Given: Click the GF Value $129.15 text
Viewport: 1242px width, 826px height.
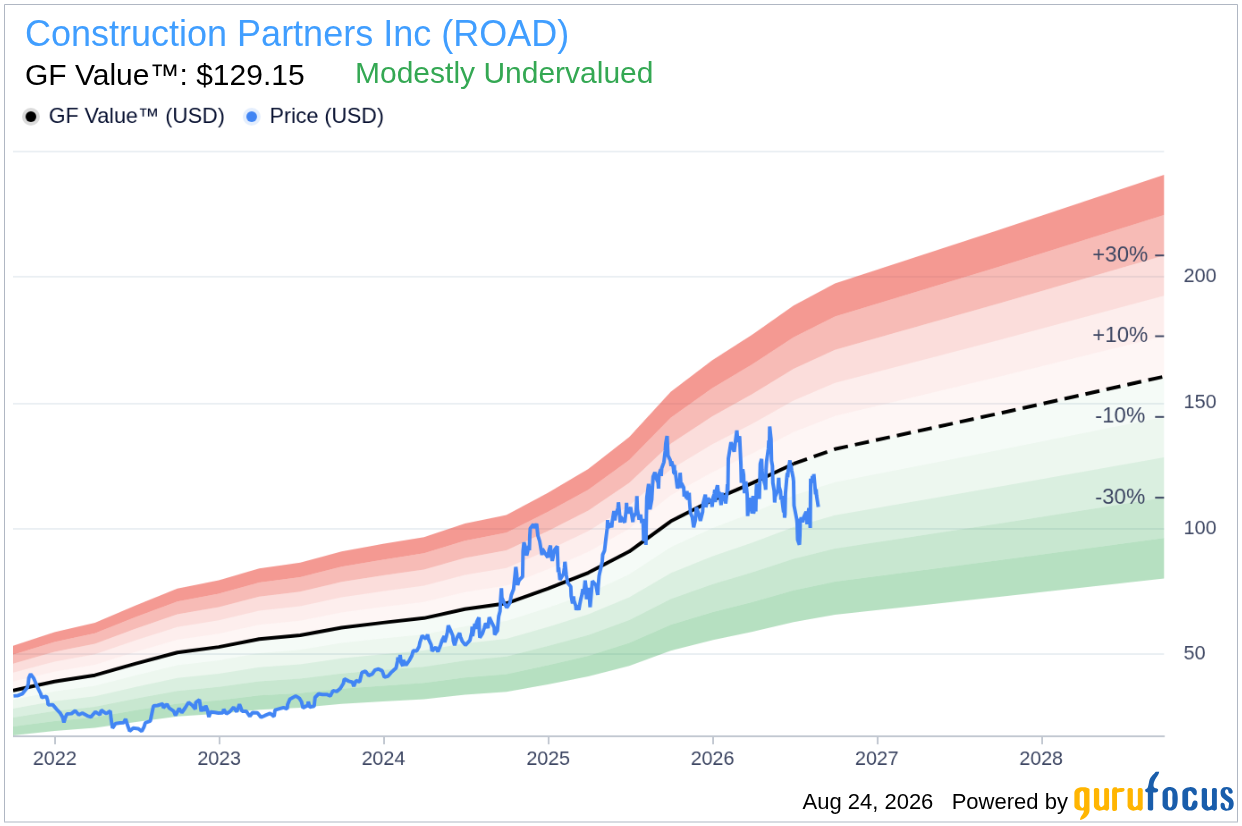Looking at the screenshot, I should 165,75.
